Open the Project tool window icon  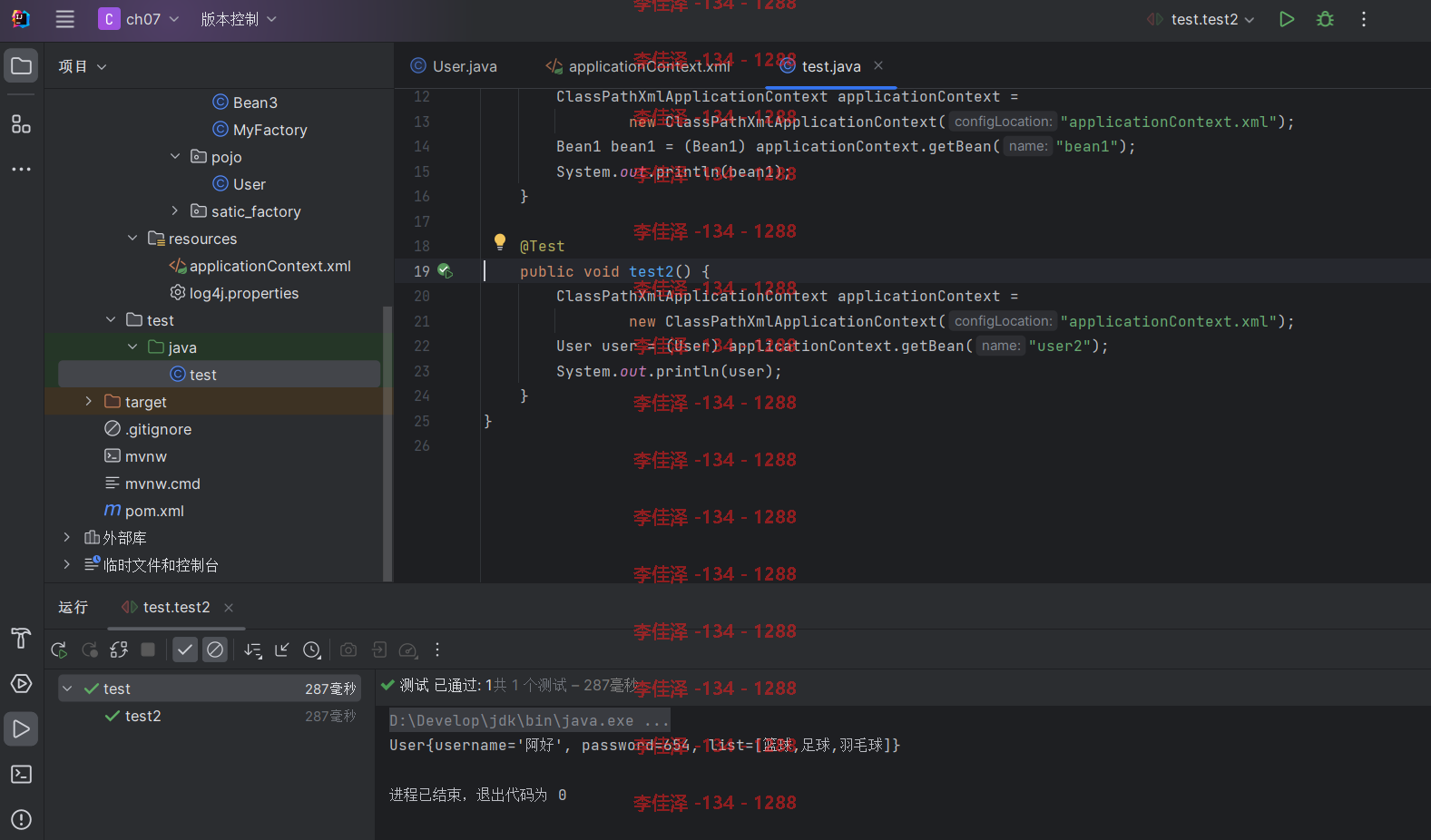22,66
